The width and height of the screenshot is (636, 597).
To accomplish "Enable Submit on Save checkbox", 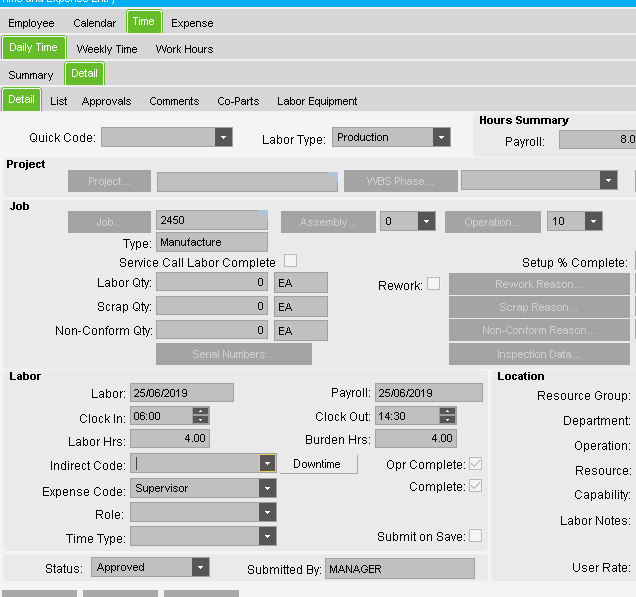I will (x=475, y=535).
